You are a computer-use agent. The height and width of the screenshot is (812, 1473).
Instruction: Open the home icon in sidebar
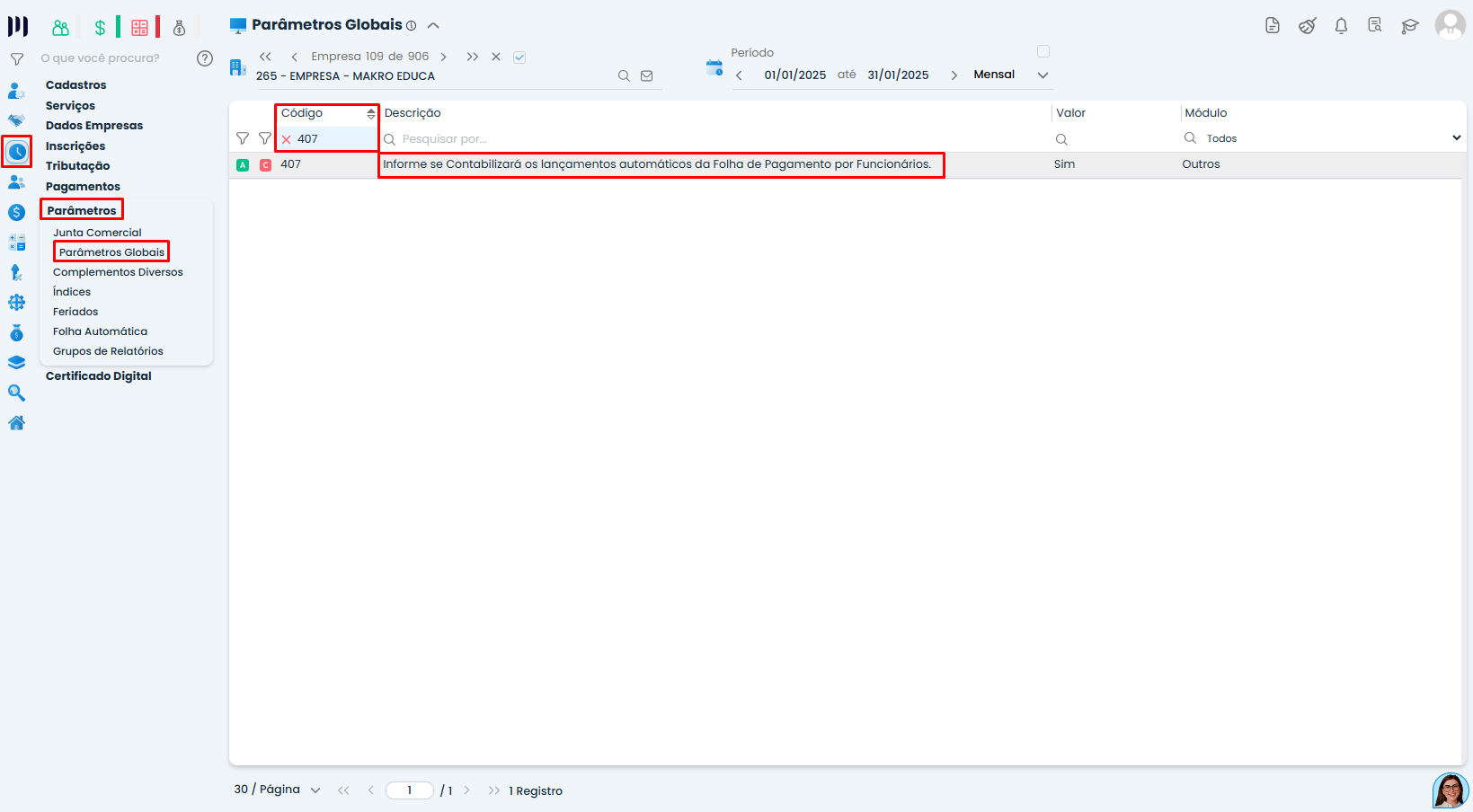[x=16, y=423]
